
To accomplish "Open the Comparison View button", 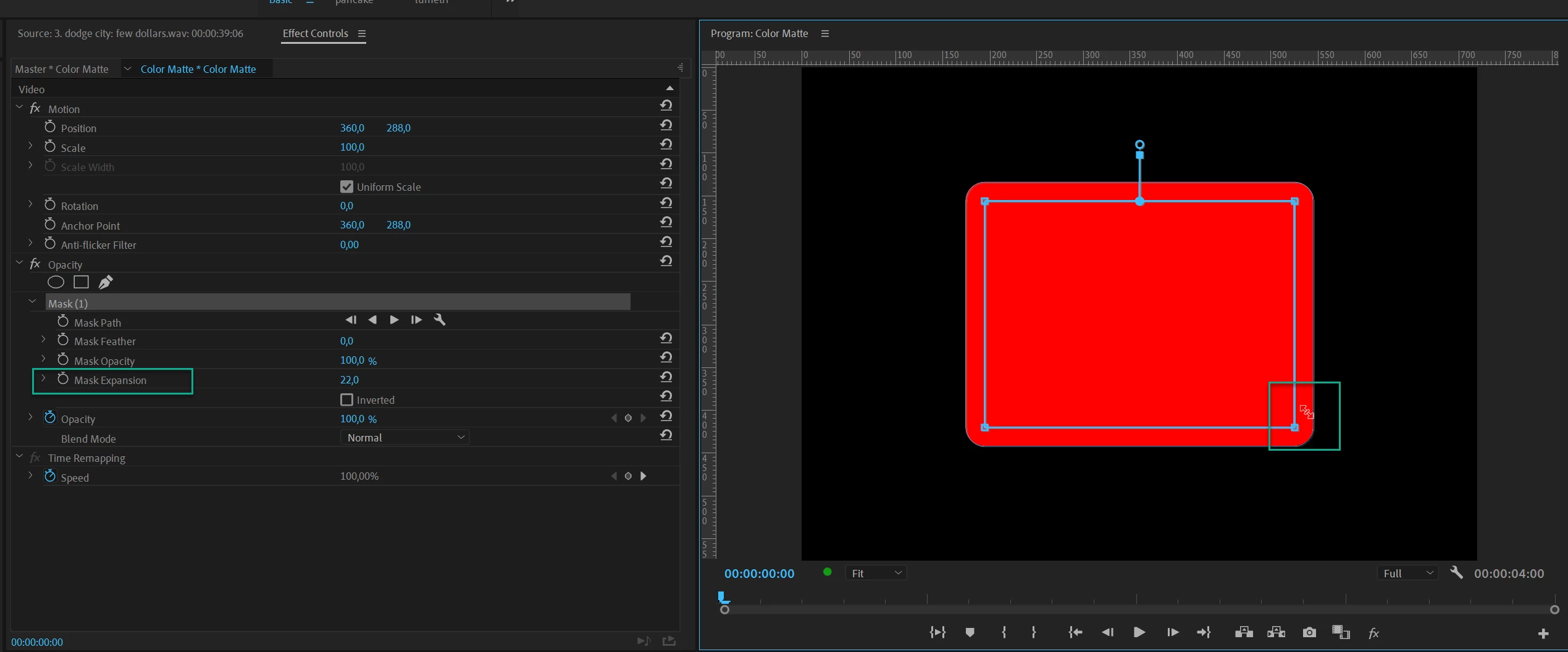I will (1341, 632).
